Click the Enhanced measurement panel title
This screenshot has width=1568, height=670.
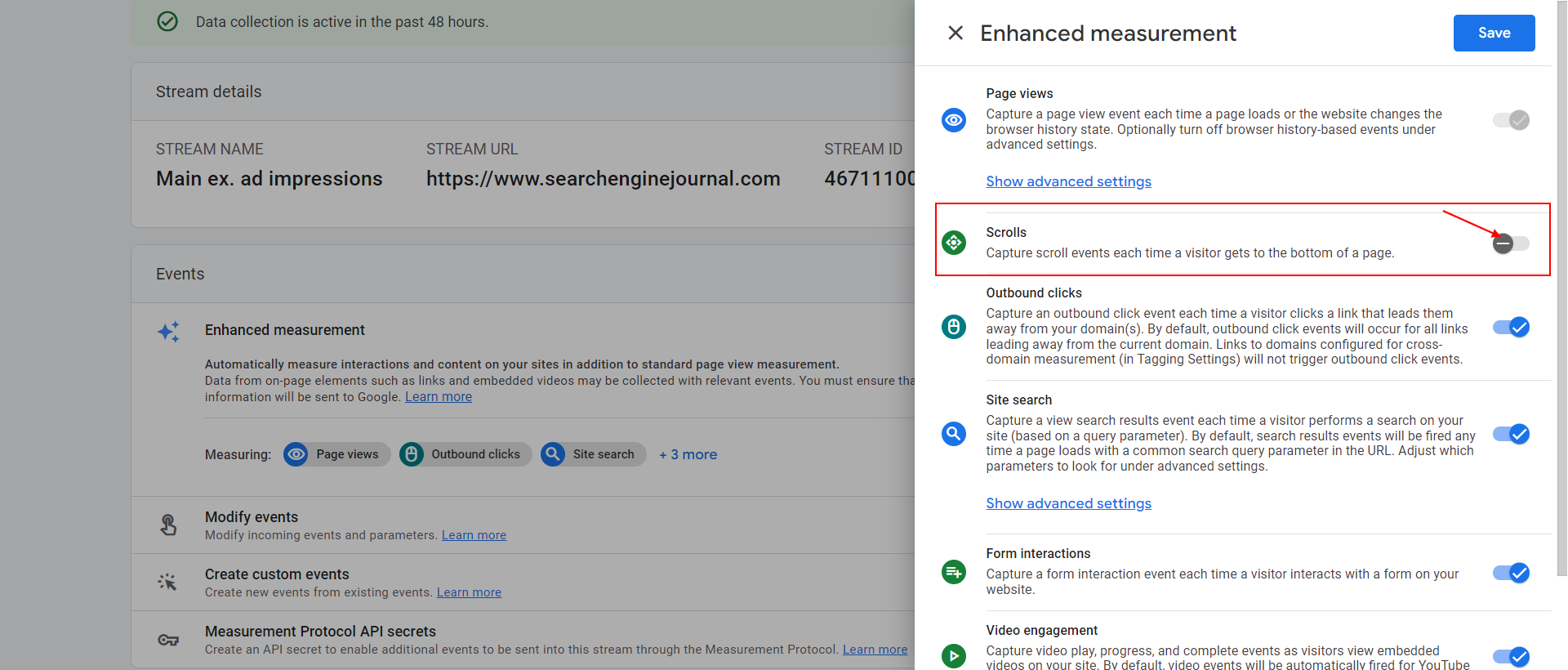pos(1108,33)
